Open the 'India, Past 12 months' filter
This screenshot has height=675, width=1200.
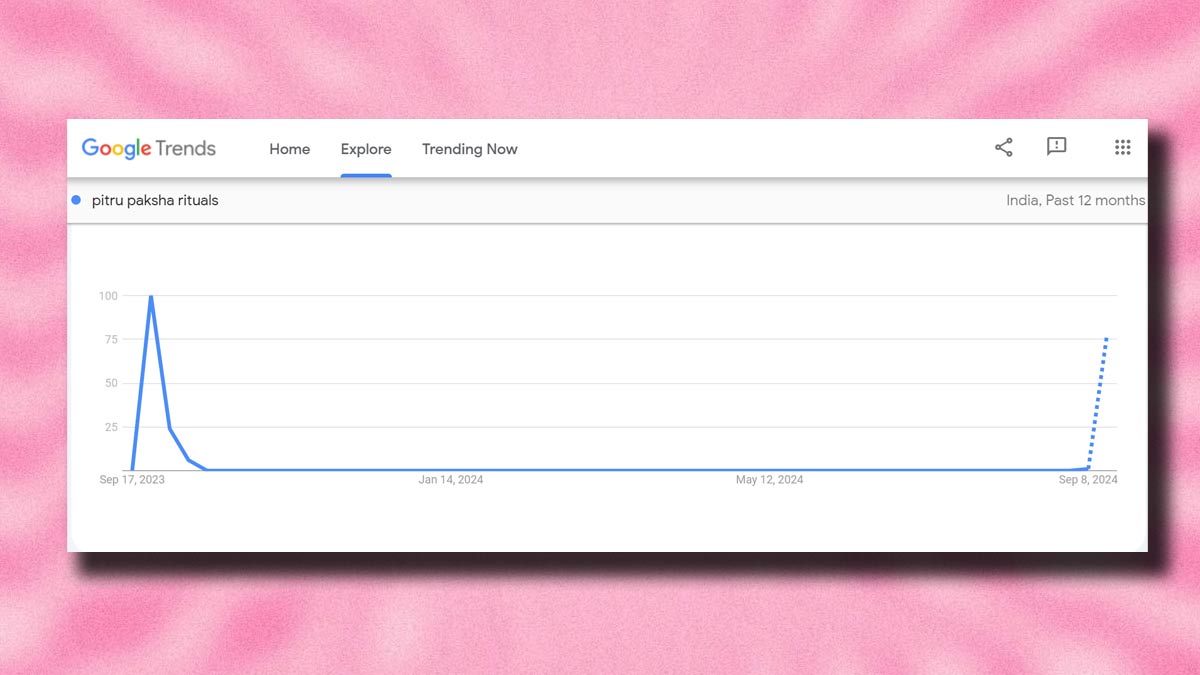(1075, 200)
